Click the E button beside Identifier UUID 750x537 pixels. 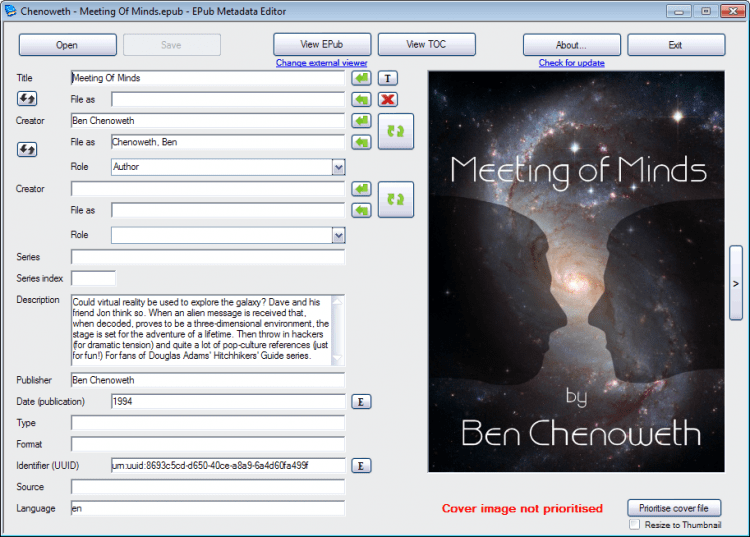pos(361,465)
